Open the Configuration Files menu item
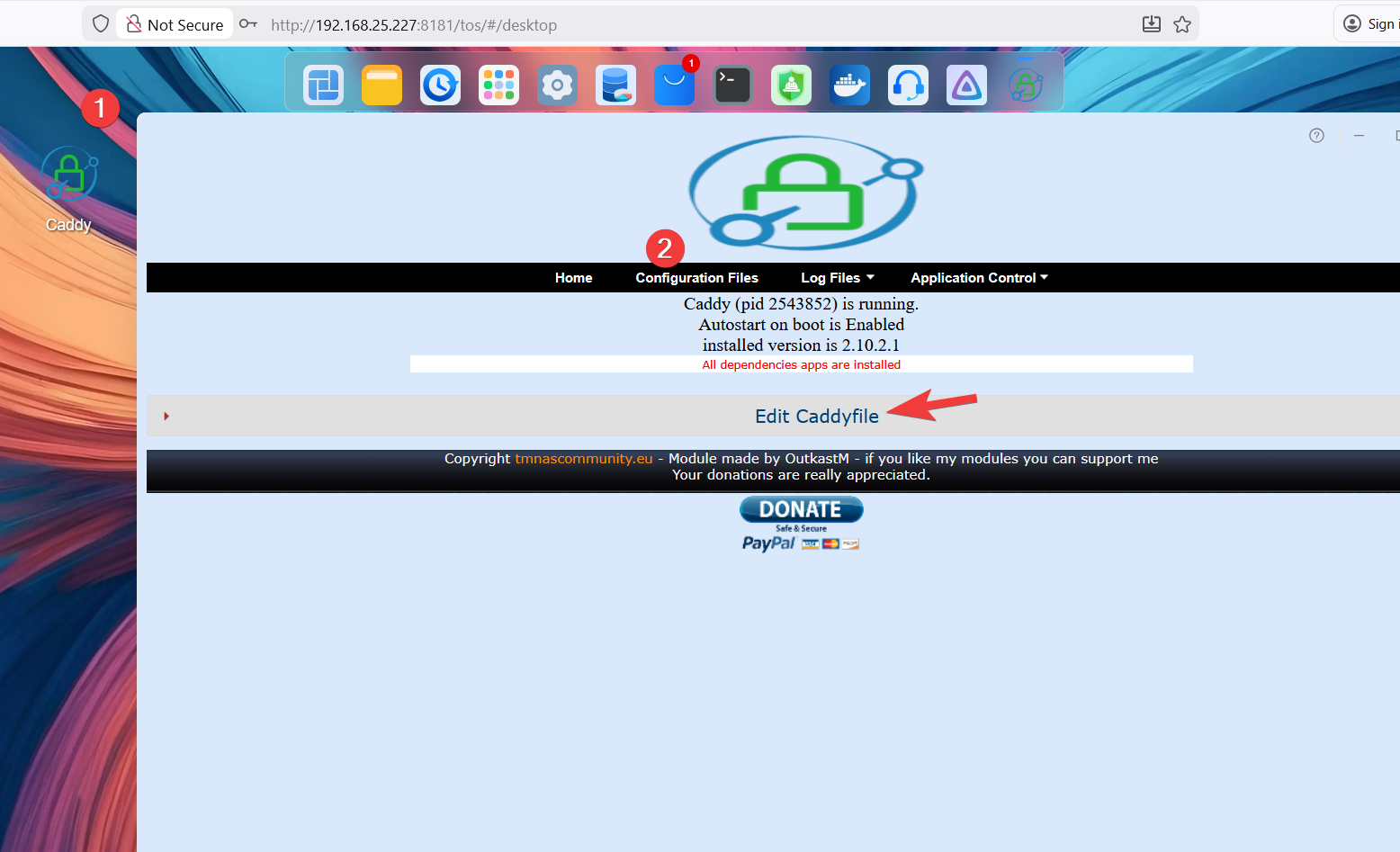Image resolution: width=1400 pixels, height=852 pixels. [696, 278]
